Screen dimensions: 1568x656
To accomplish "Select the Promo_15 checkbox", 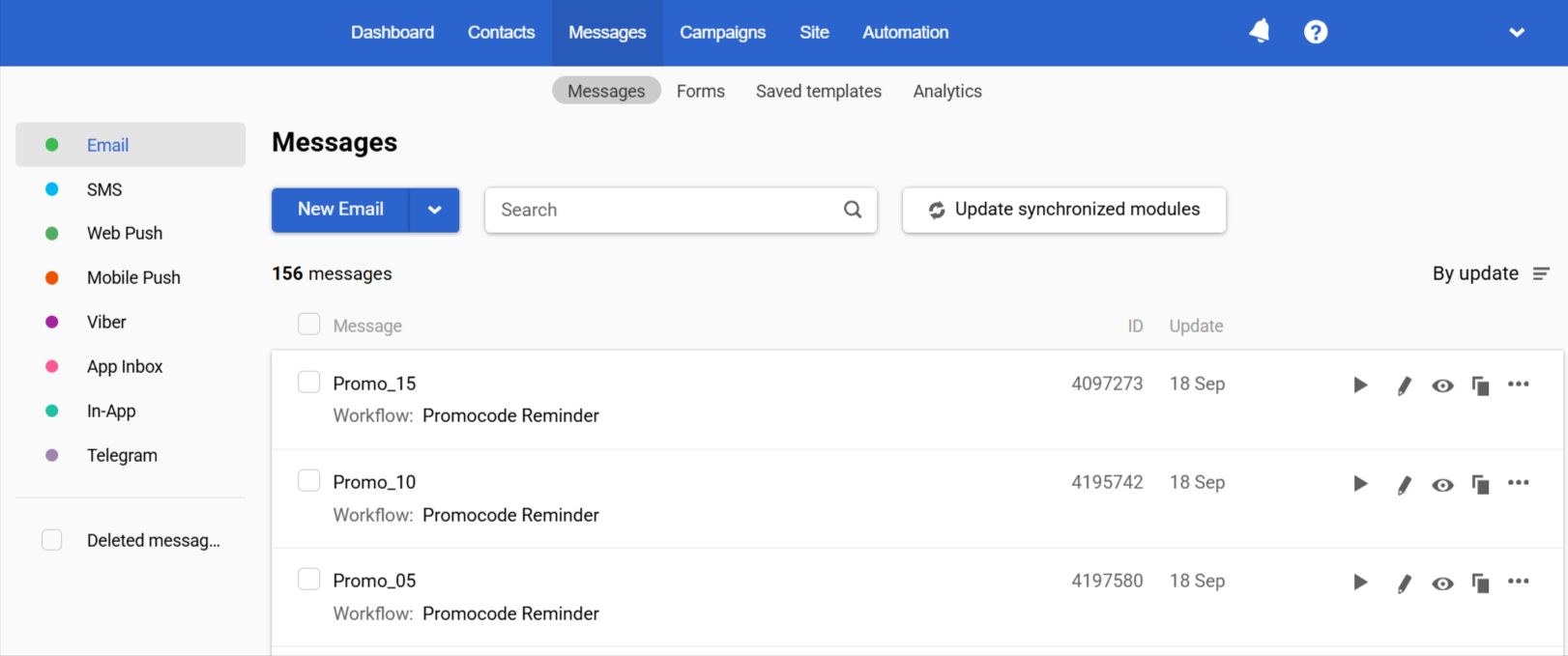I will click(308, 382).
